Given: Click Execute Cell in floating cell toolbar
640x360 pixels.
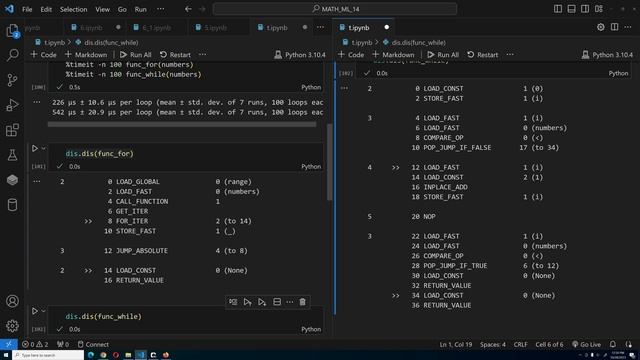Looking at the screenshot, I should (247, 302).
